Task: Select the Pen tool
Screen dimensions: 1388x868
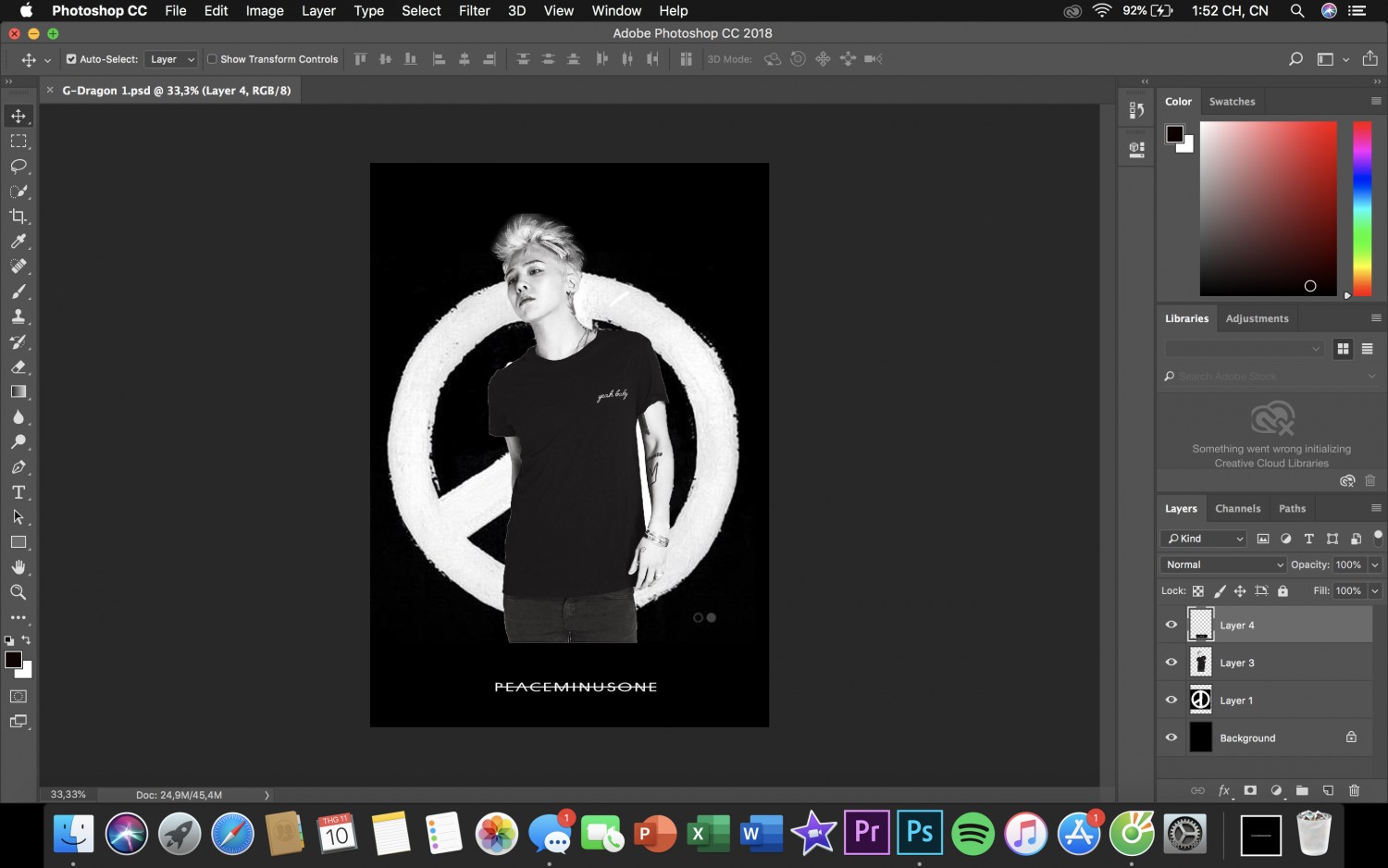Action: coord(19,467)
